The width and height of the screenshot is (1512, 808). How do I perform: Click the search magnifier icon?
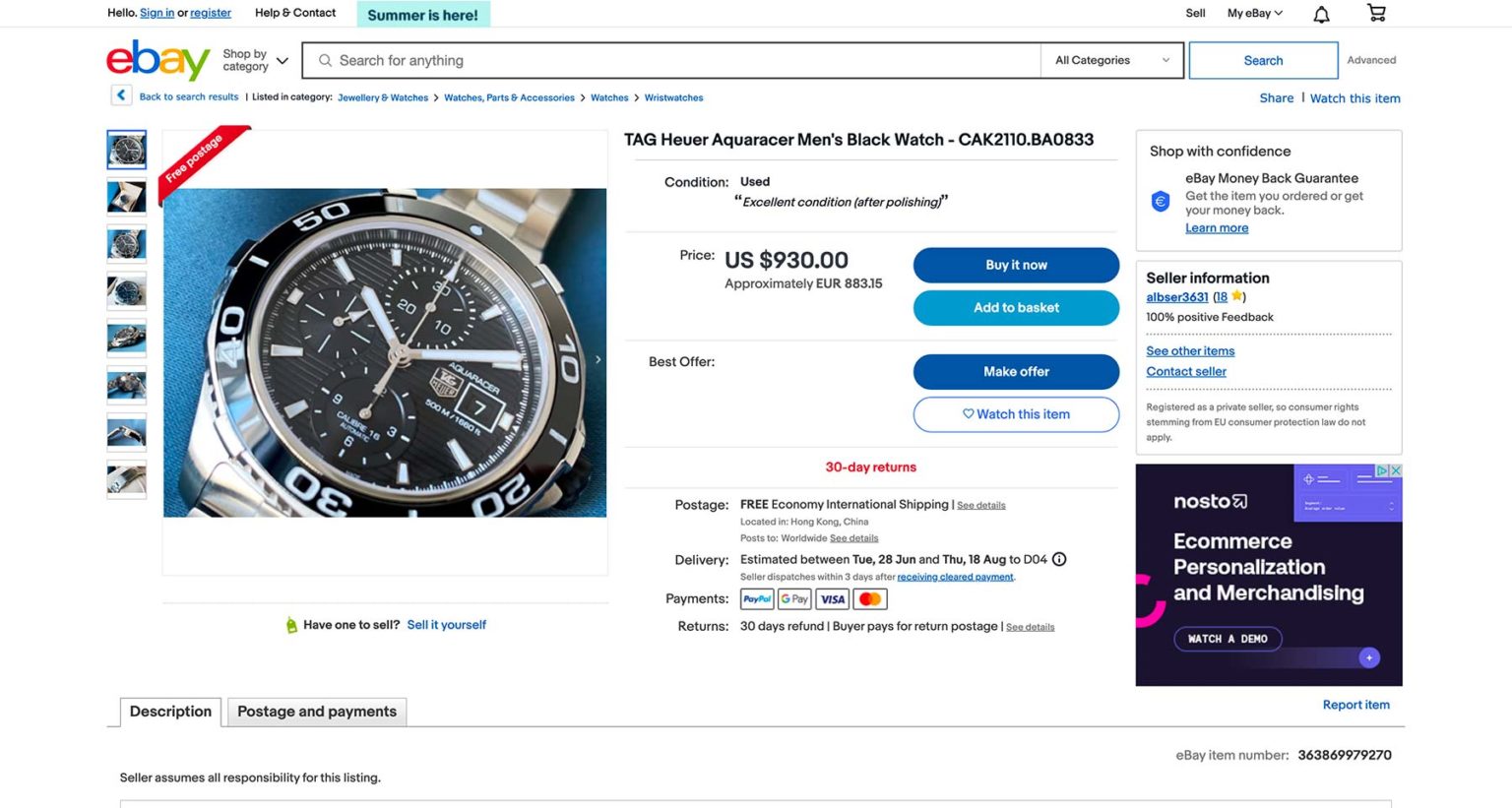click(x=325, y=60)
